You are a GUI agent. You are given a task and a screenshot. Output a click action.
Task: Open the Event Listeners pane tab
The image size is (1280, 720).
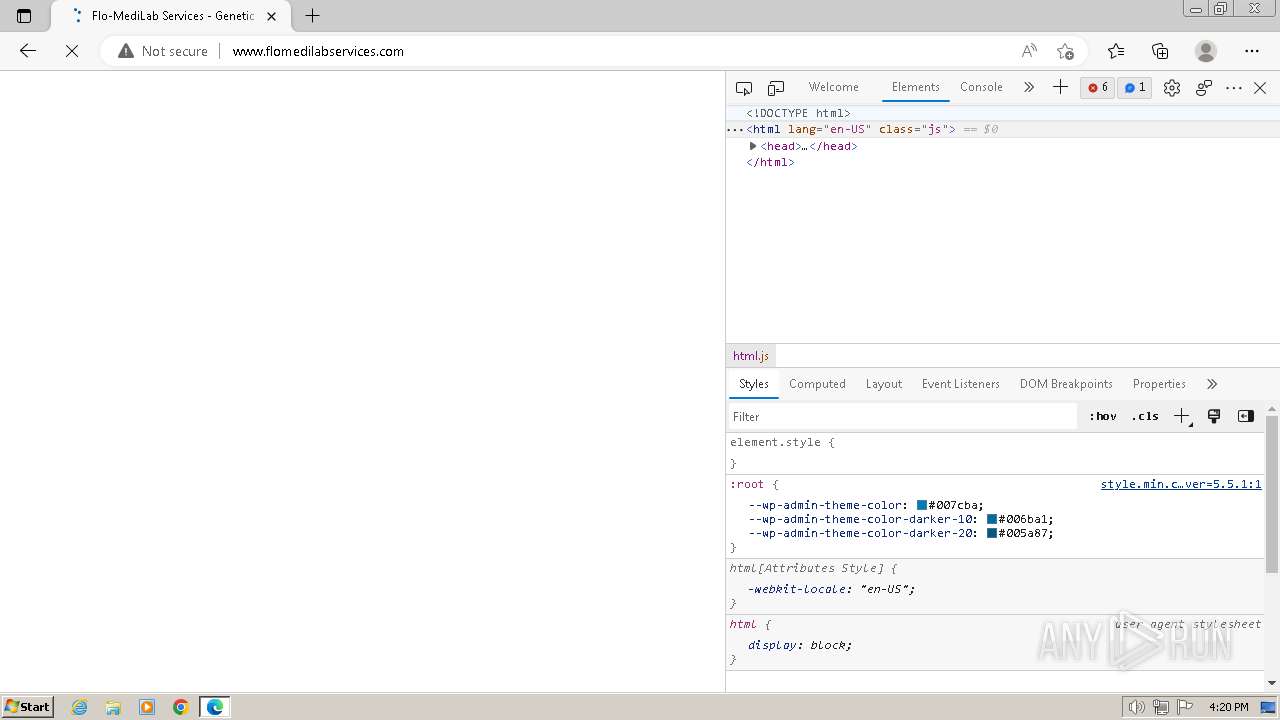[x=961, y=384]
